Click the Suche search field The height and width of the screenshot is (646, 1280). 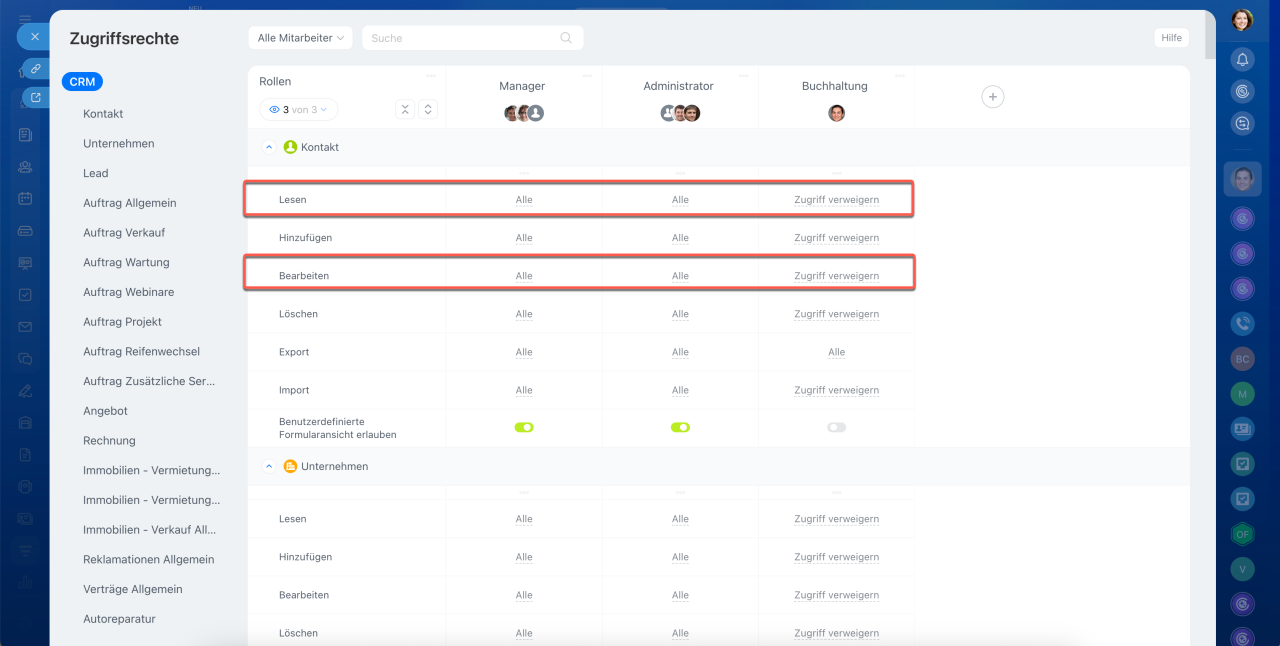click(x=460, y=38)
